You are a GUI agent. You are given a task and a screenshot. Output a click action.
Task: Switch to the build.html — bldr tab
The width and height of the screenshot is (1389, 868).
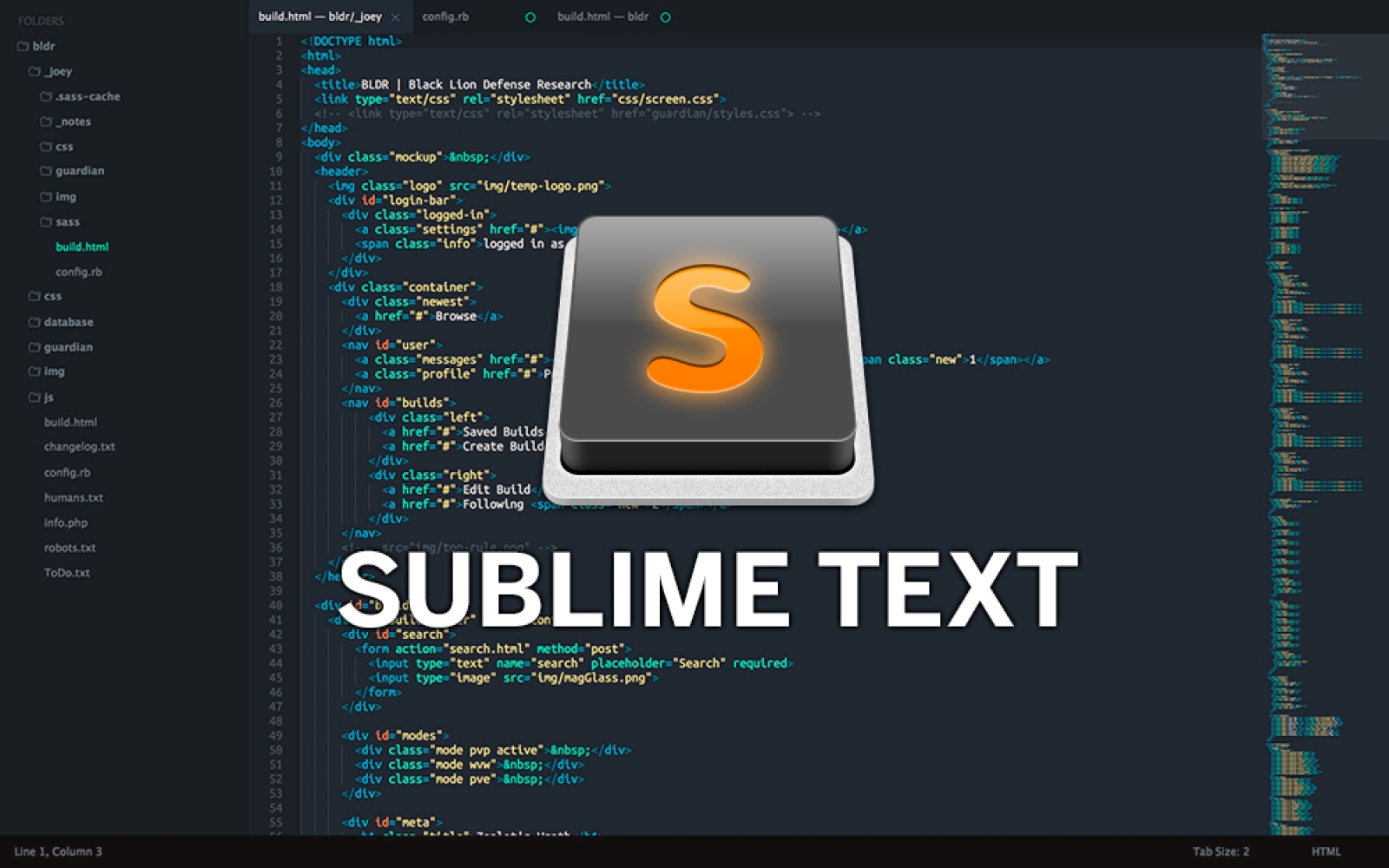pos(602,16)
